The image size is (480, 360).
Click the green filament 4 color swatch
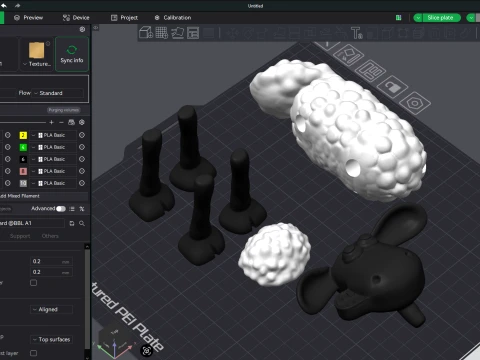click(23, 147)
